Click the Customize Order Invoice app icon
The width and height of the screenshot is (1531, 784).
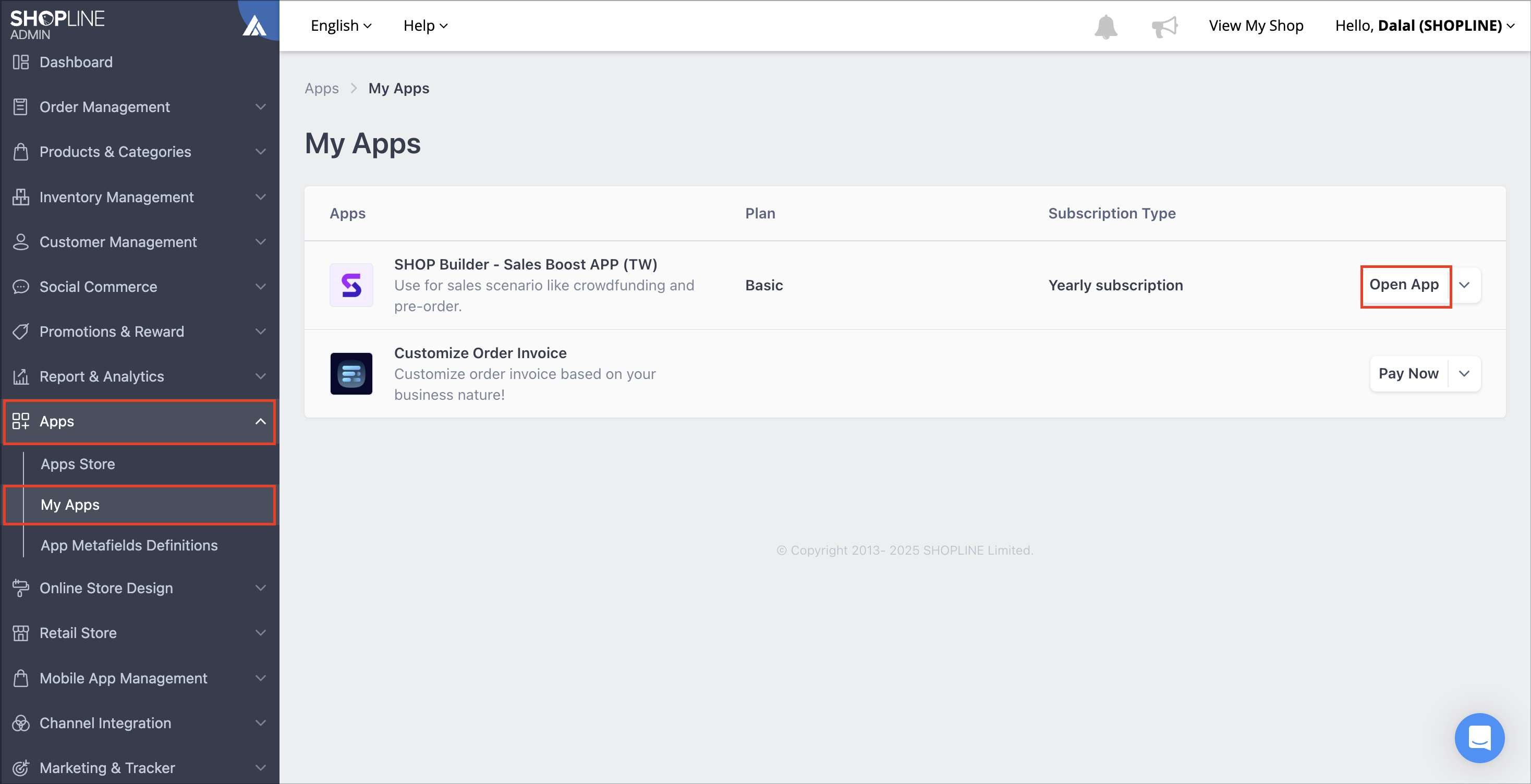[351, 374]
